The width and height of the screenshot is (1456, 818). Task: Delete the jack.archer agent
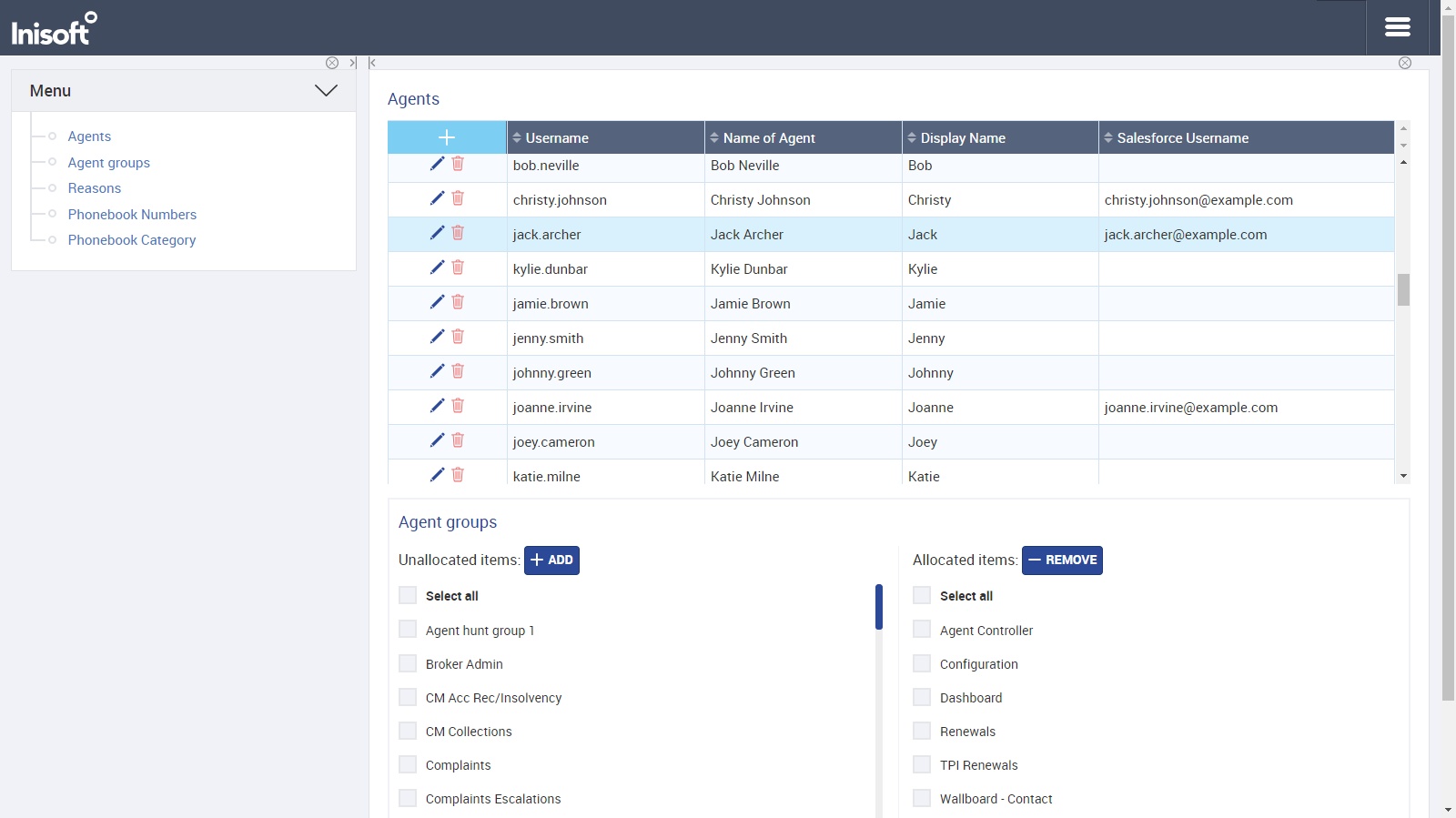[458, 233]
